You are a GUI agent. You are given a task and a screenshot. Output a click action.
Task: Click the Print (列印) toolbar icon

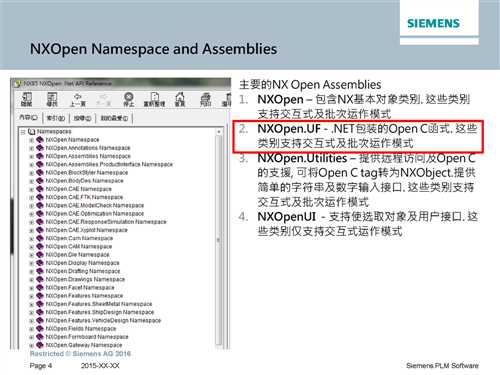tap(205, 99)
